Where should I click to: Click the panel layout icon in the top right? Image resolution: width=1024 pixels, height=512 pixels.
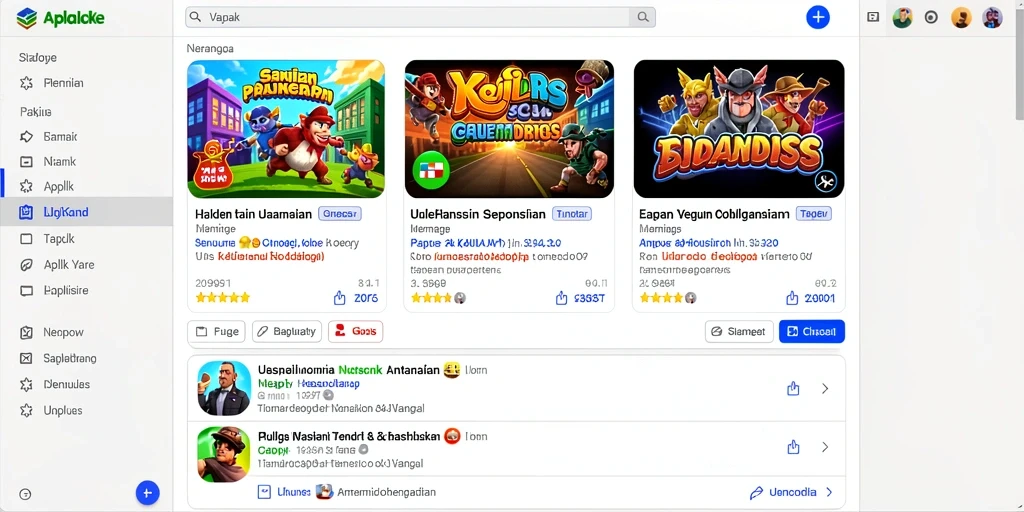[x=873, y=18]
